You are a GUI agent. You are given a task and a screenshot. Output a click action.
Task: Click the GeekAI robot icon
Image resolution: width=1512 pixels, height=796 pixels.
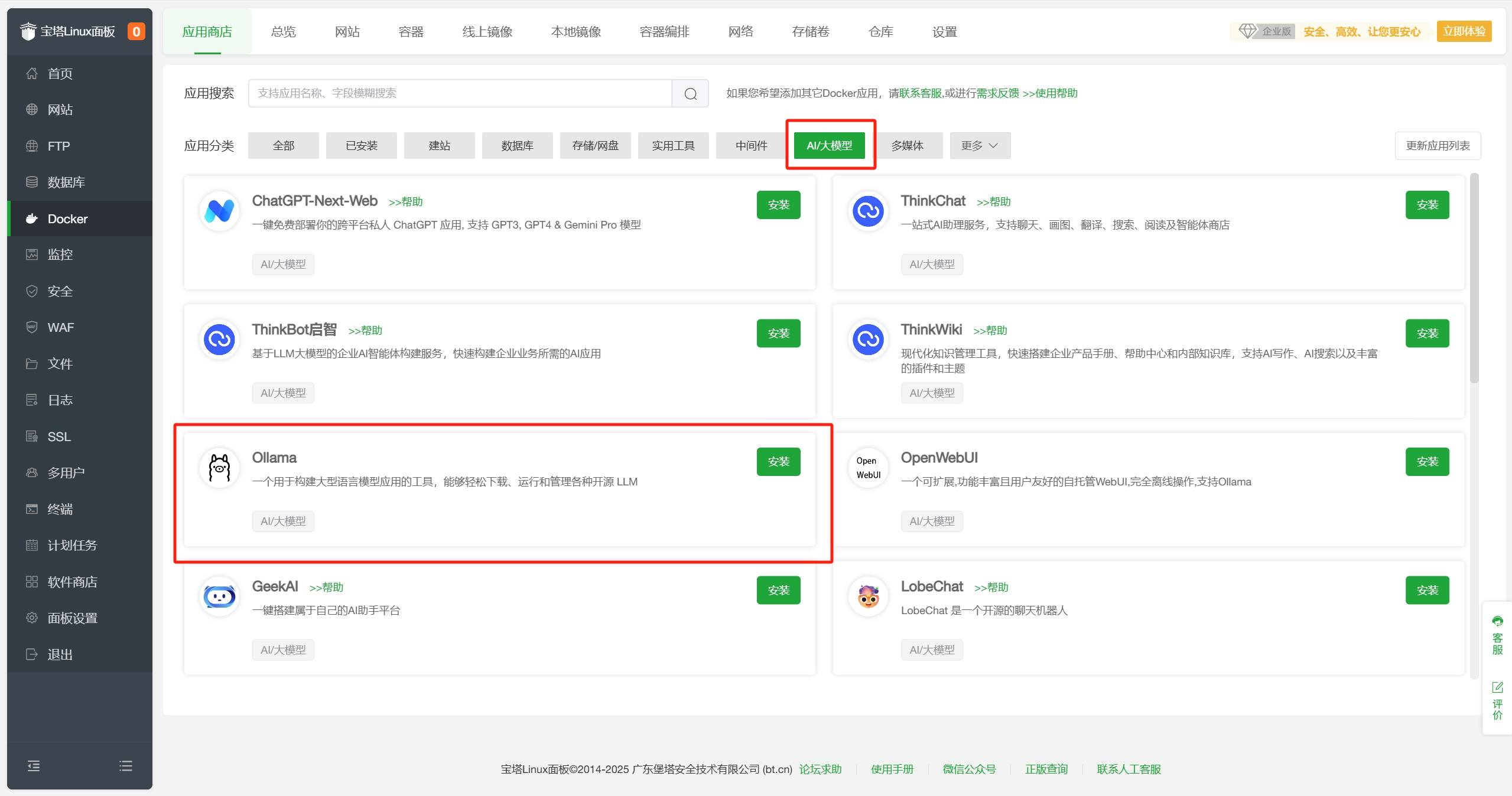click(x=219, y=597)
